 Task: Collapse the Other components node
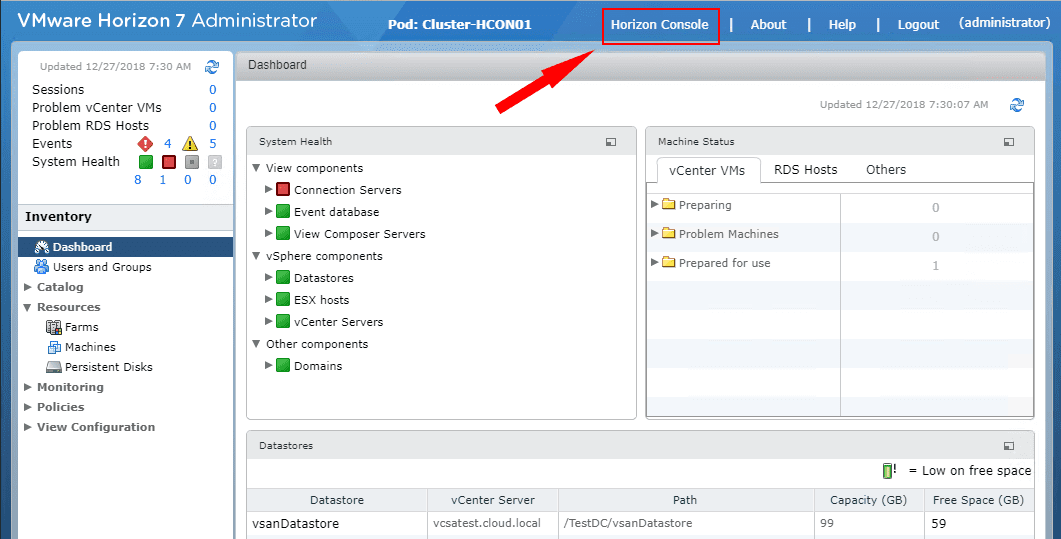[256, 344]
